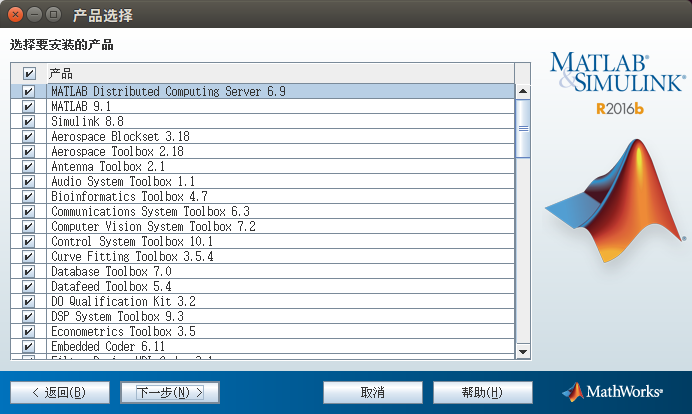Uncheck the DO Qualification Kit 3.2 checkbox
The height and width of the screenshot is (414, 692).
pyautogui.click(x=28, y=301)
